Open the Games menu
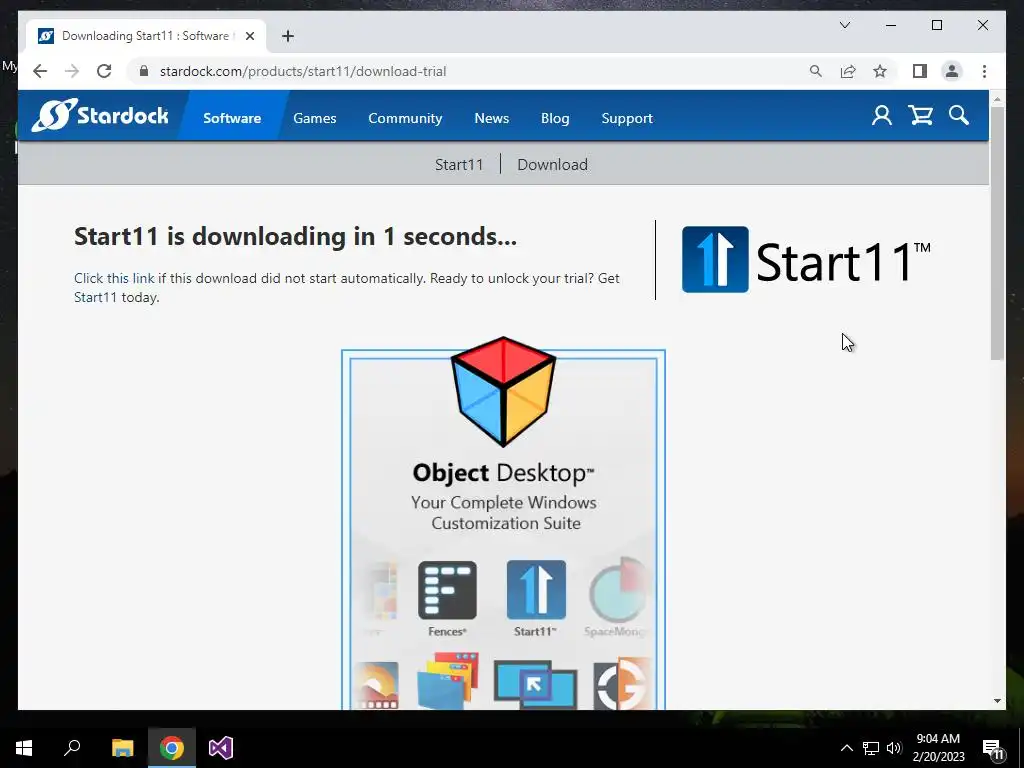 coord(315,118)
